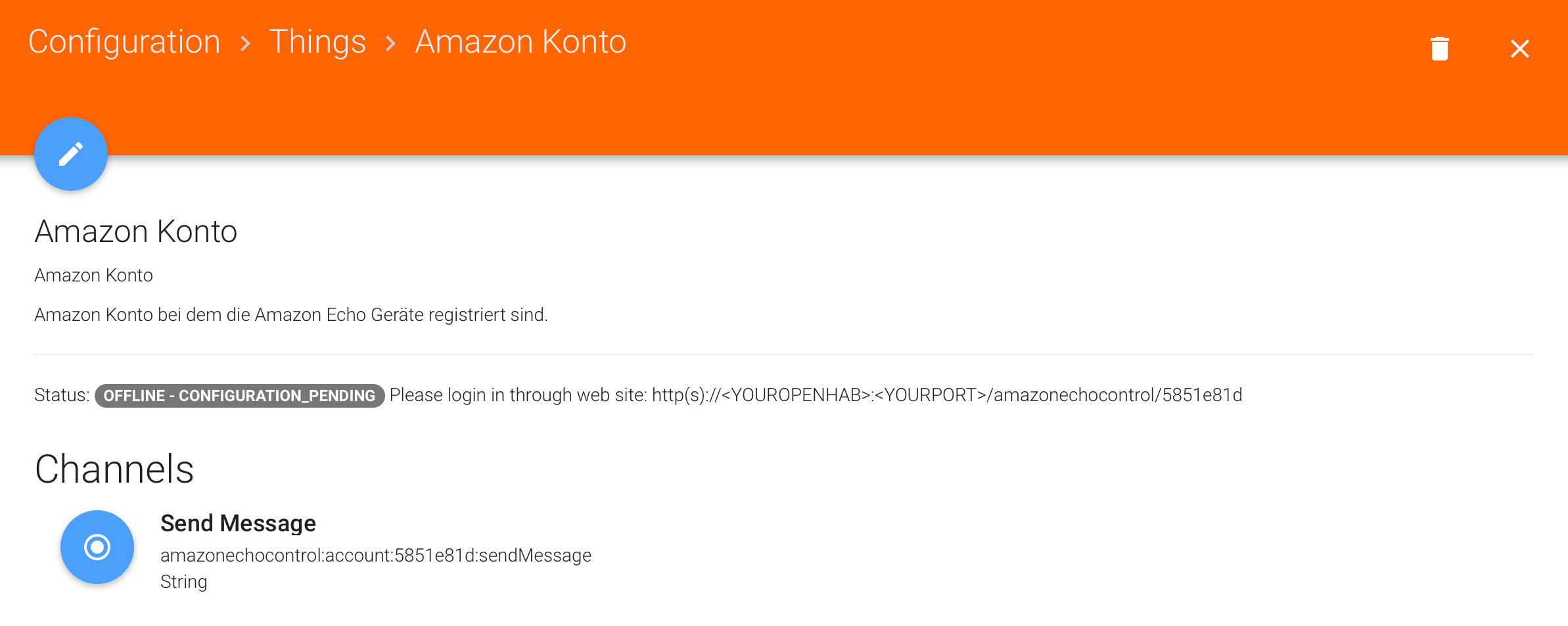Click the small Amazon Konto subtitle
Image resolution: width=1568 pixels, height=626 pixels.
pos(93,276)
